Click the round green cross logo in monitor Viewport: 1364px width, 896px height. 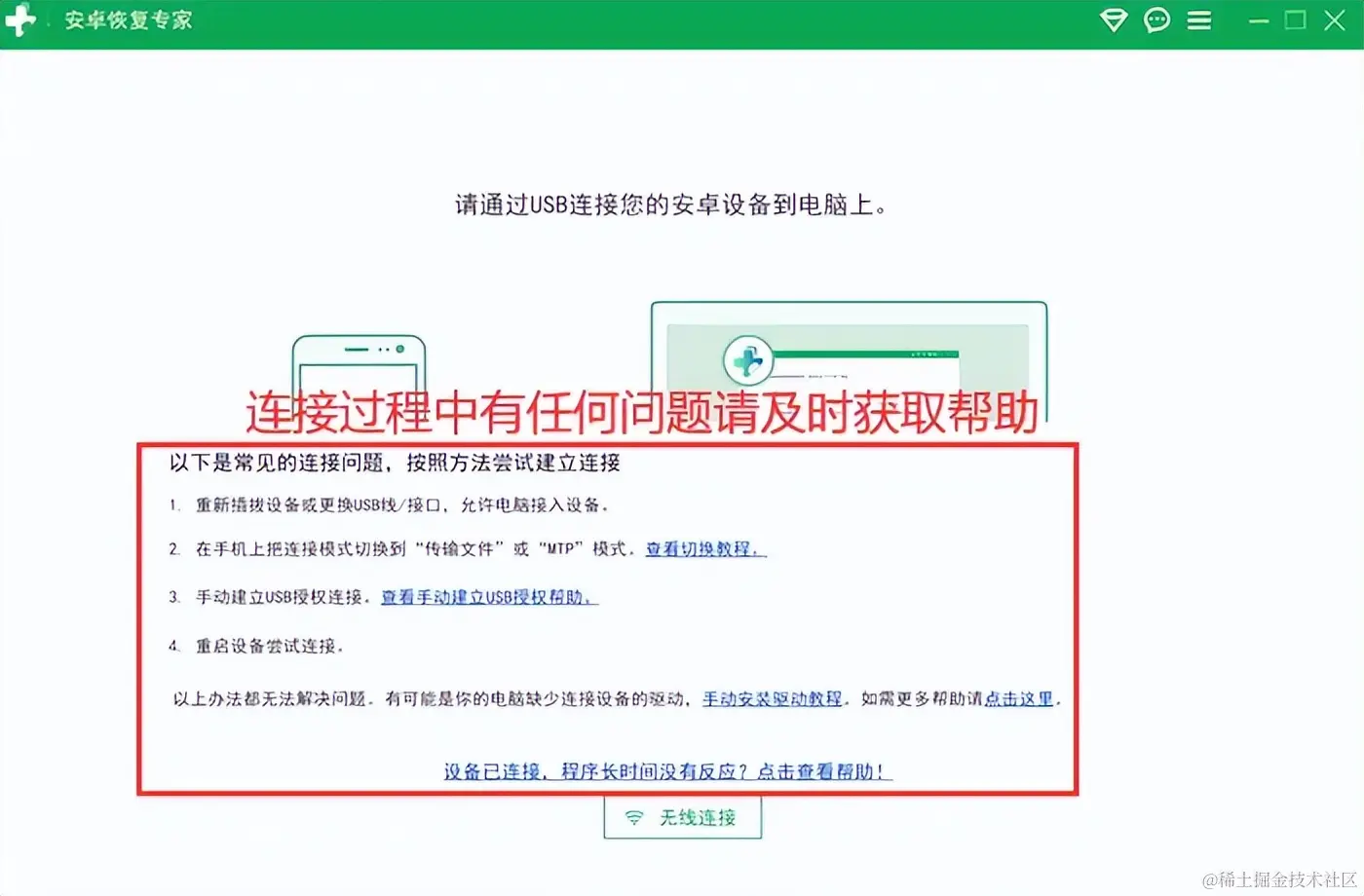tap(747, 361)
